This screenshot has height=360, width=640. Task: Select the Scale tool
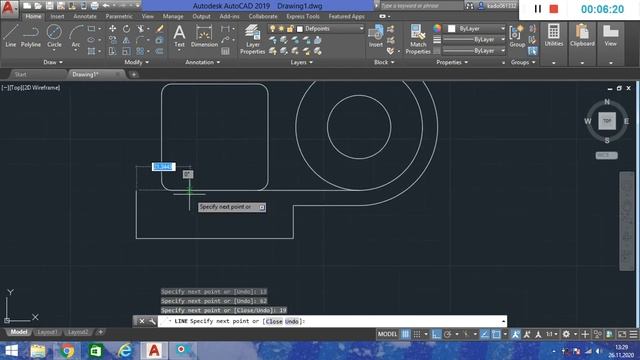(x=127, y=51)
